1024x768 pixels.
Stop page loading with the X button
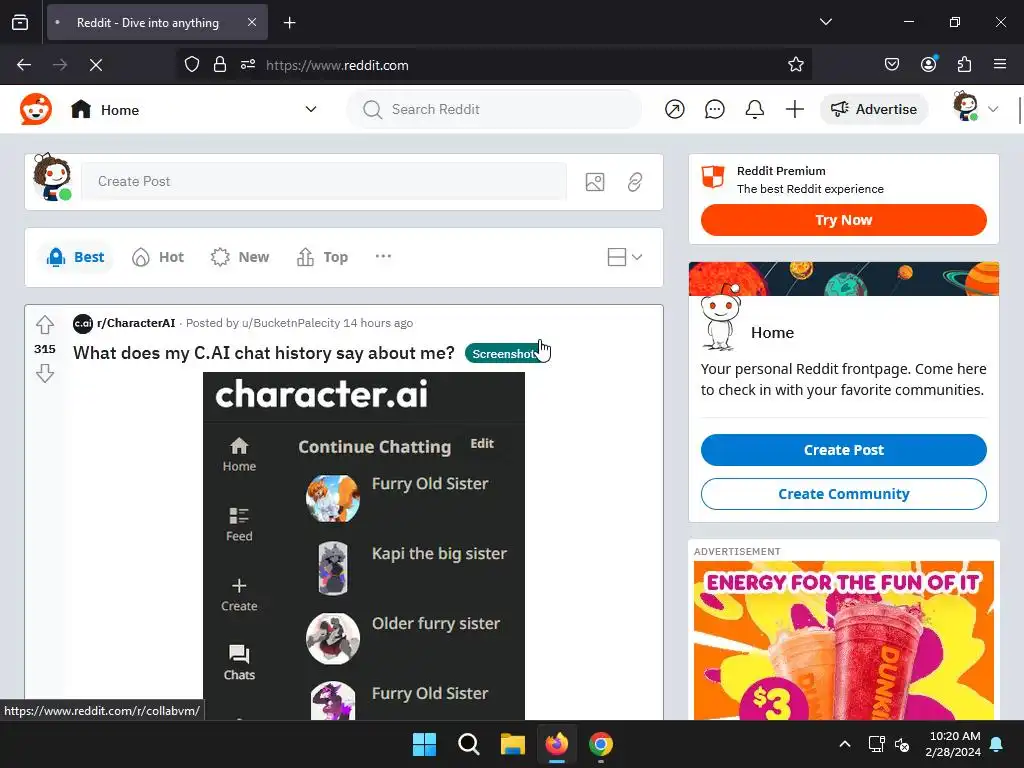(95, 65)
